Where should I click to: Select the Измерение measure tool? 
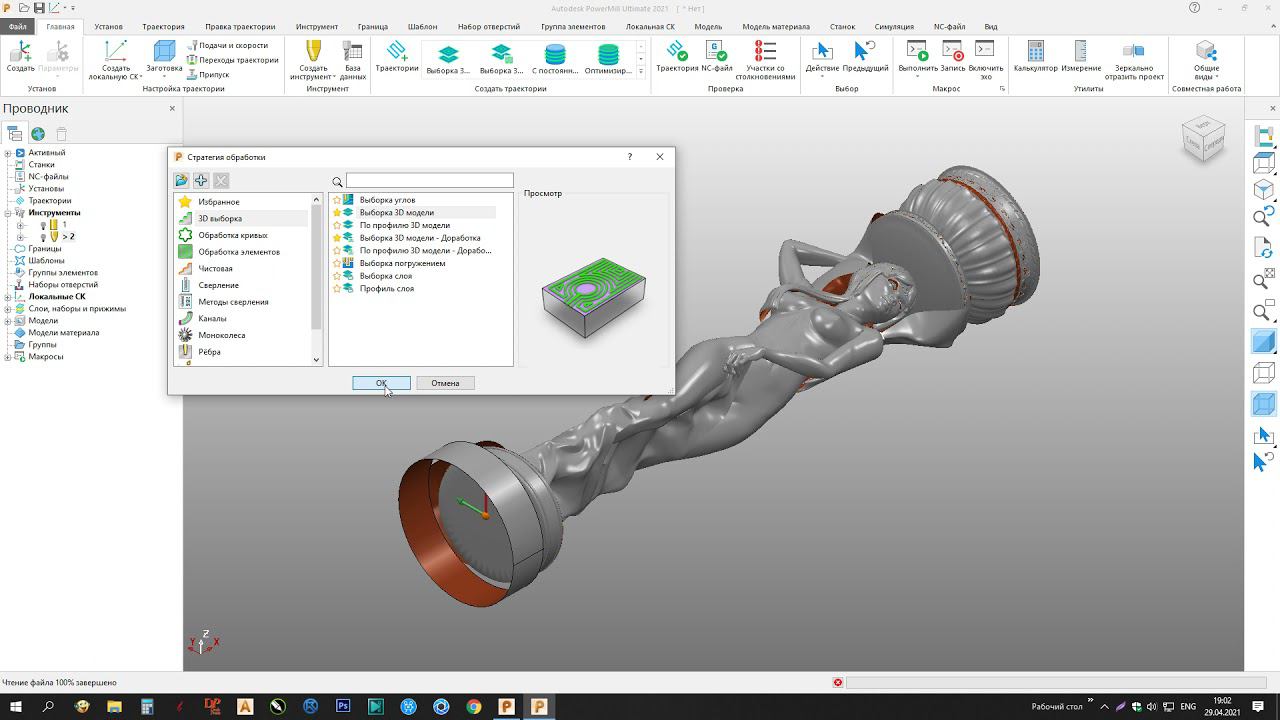tap(1081, 52)
